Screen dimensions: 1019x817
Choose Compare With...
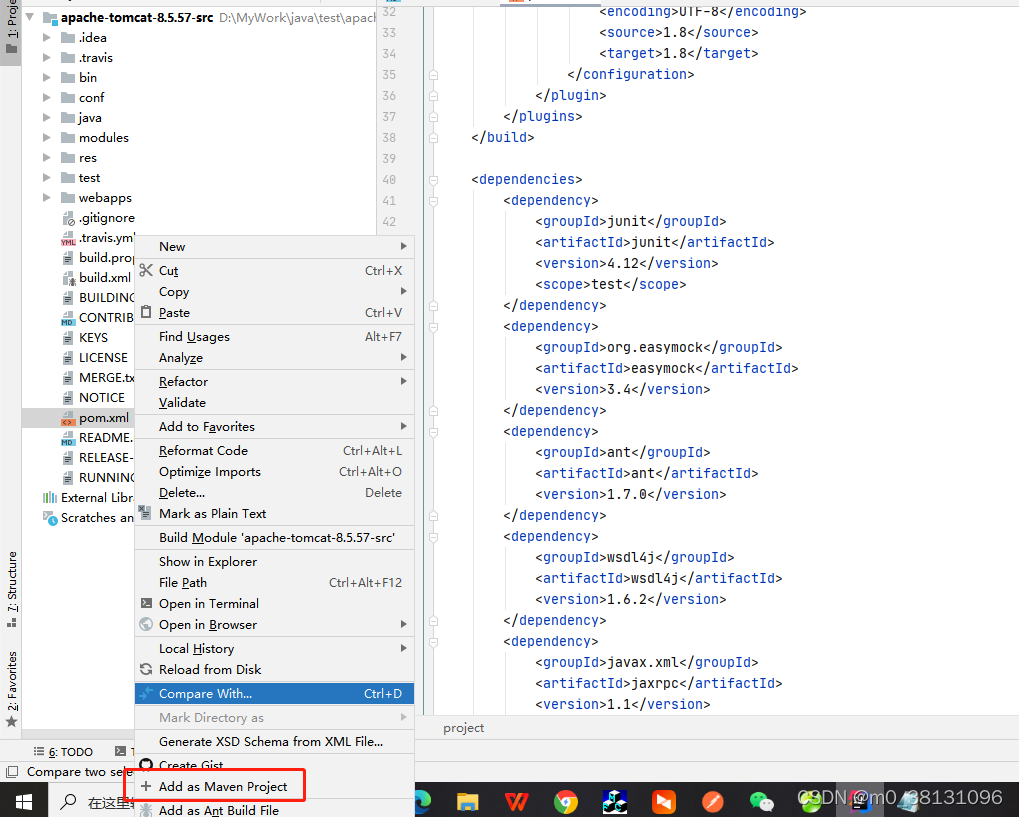point(274,694)
